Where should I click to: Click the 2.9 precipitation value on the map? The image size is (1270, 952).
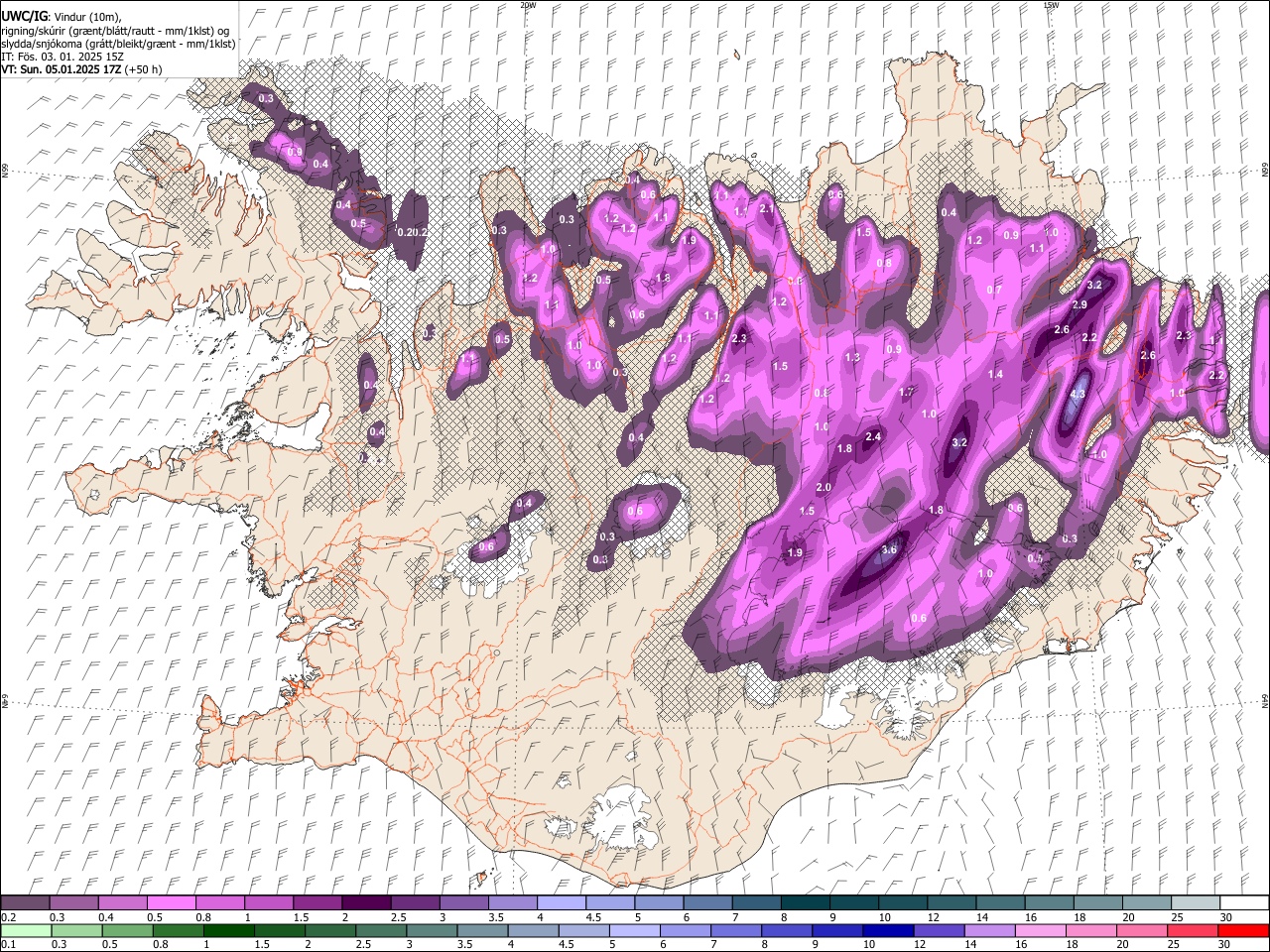[x=1079, y=304]
